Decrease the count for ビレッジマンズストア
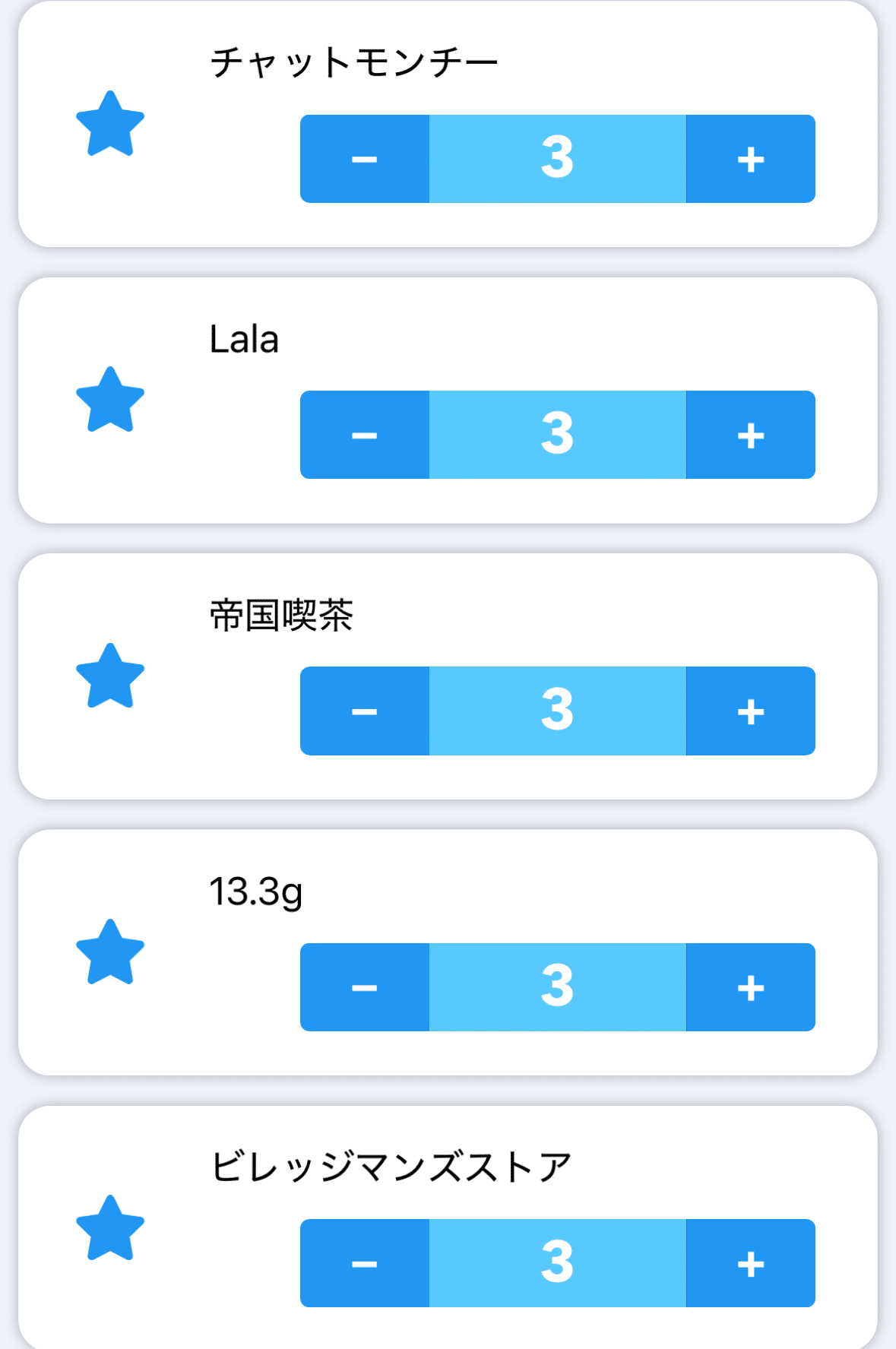Image resolution: width=896 pixels, height=1349 pixels. pyautogui.click(x=365, y=1263)
